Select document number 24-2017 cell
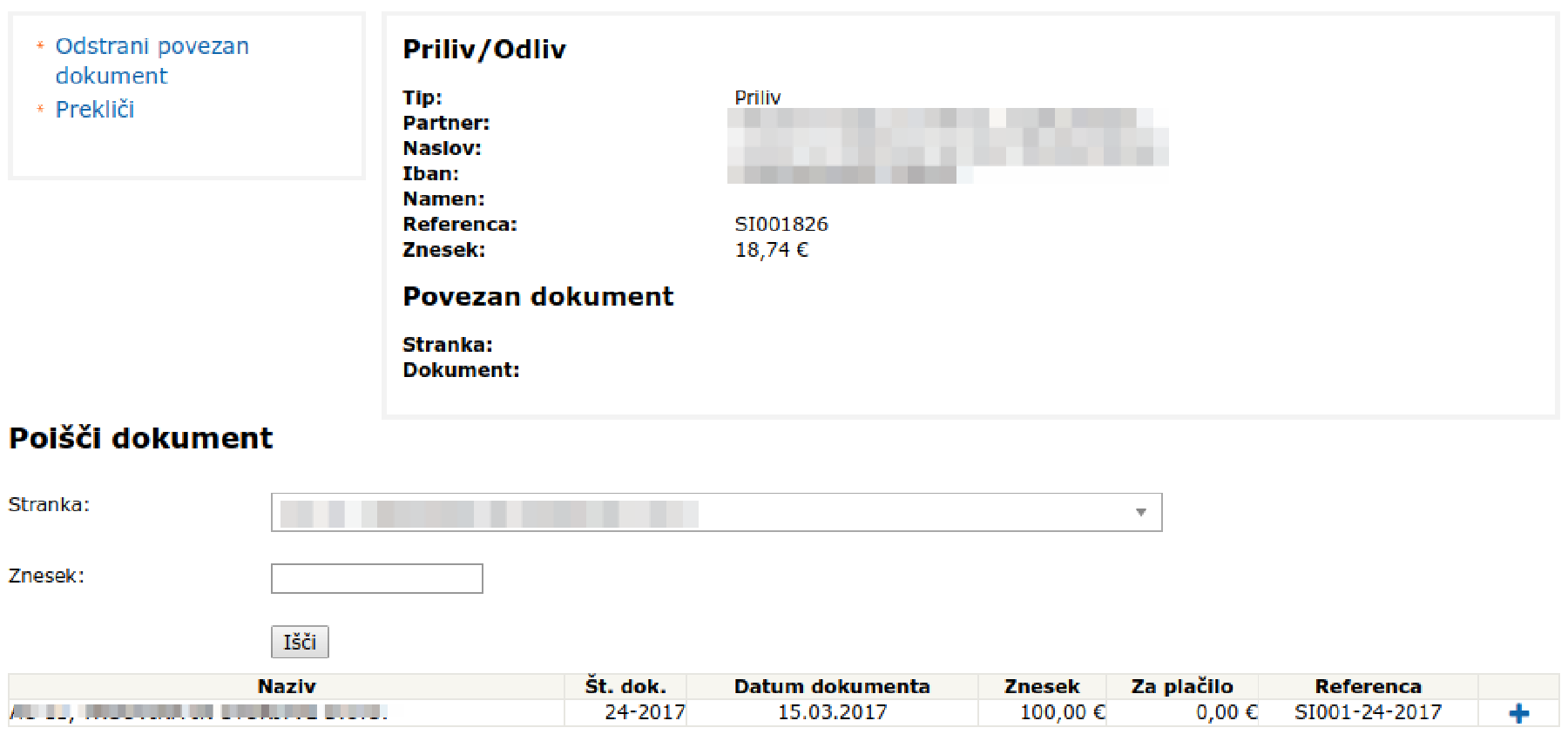The height and width of the screenshot is (741, 1568). 644,712
